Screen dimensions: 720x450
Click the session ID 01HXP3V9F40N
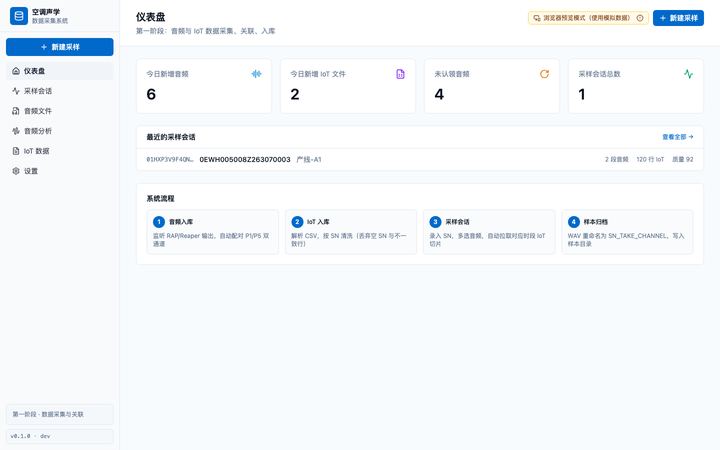point(170,159)
